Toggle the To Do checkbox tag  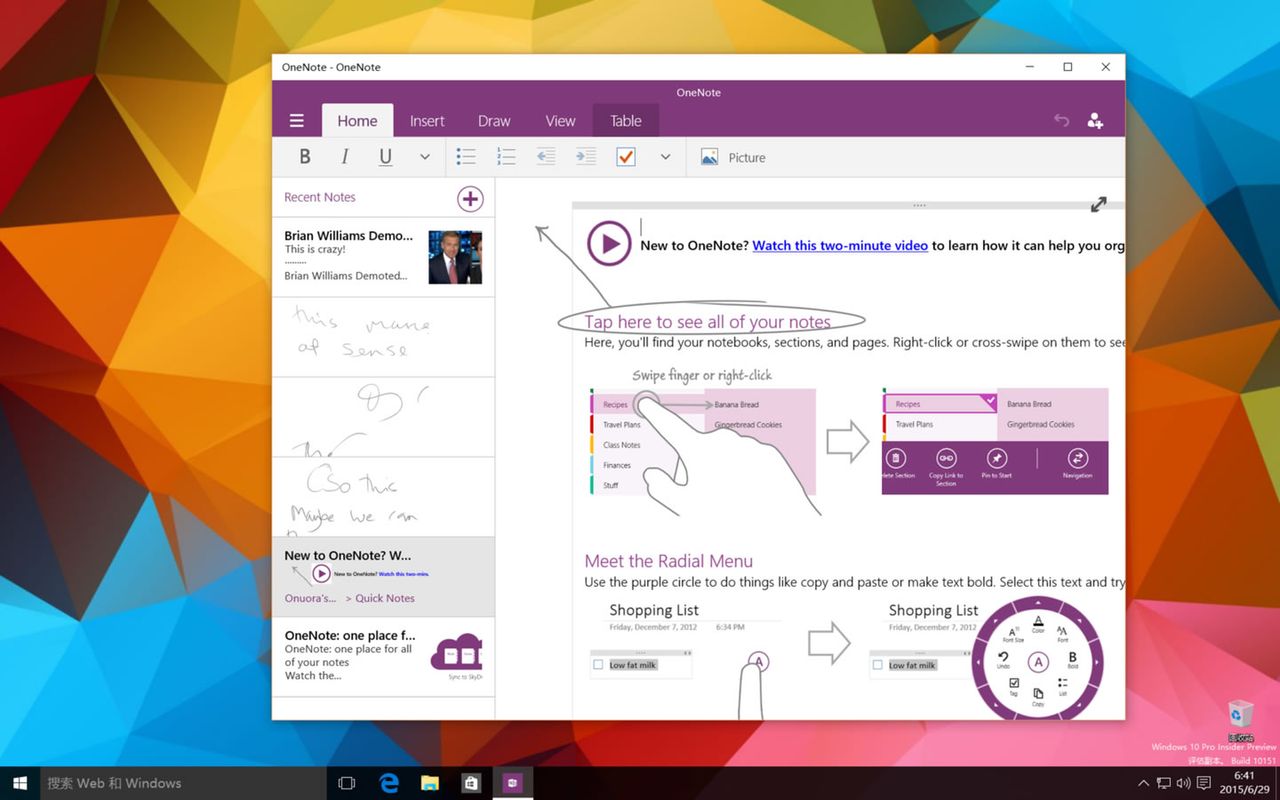[626, 157]
